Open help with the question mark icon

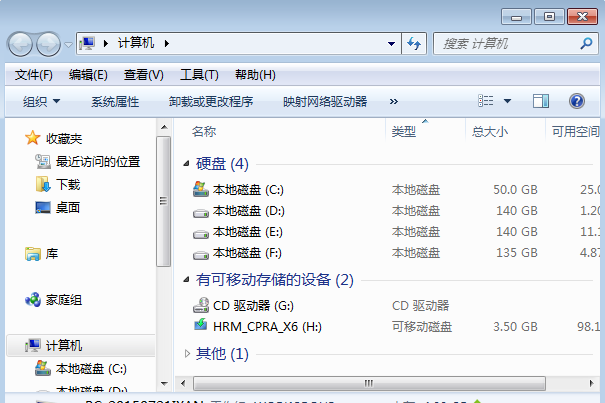[577, 101]
